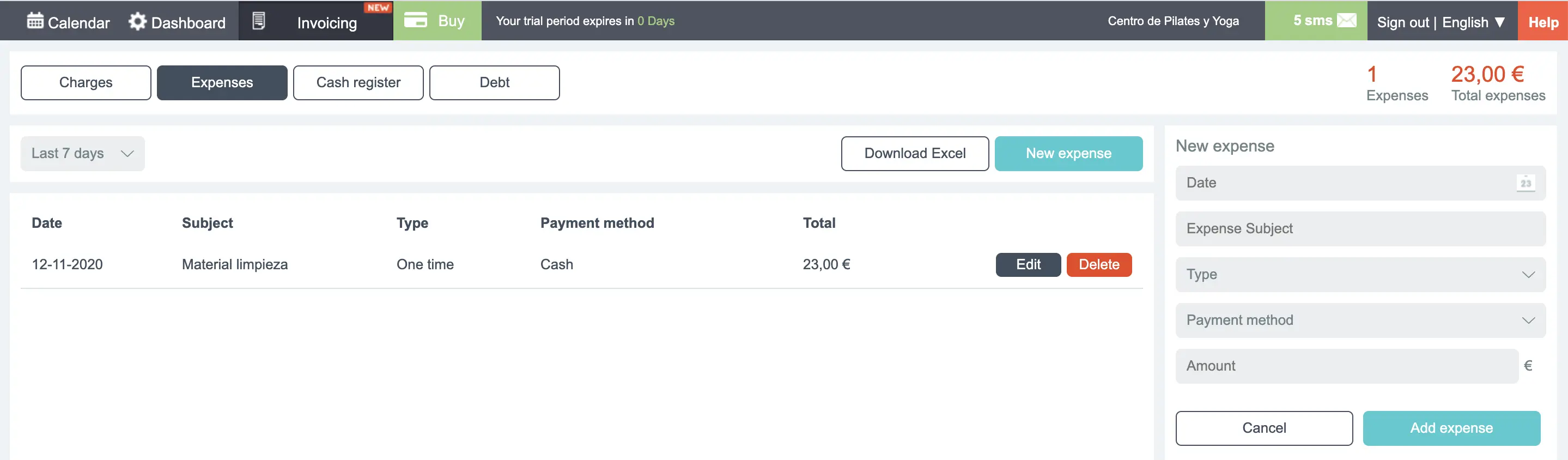Click the 5 sms indicator
The image size is (1568, 460).
click(1315, 21)
